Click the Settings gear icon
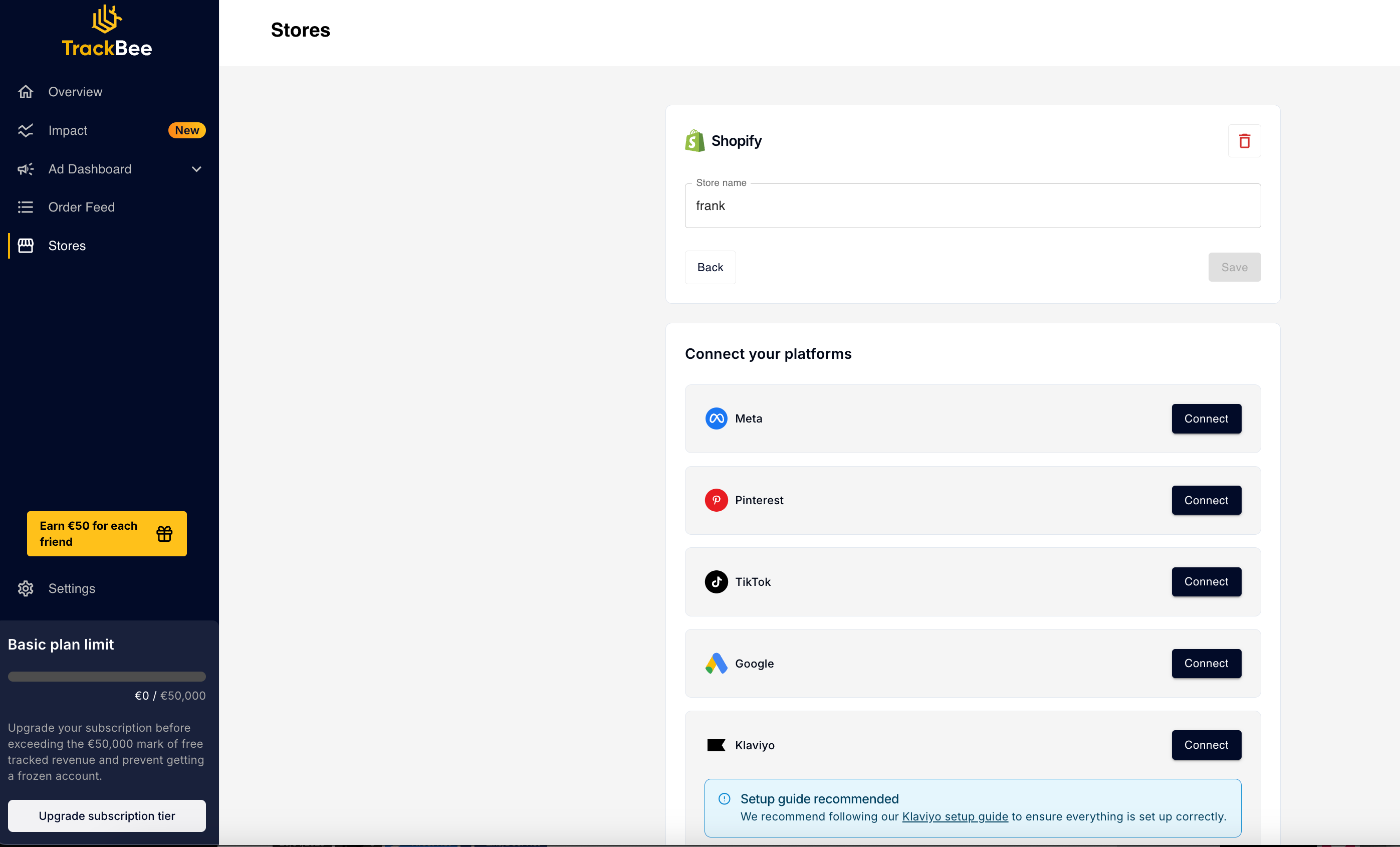 pos(26,588)
